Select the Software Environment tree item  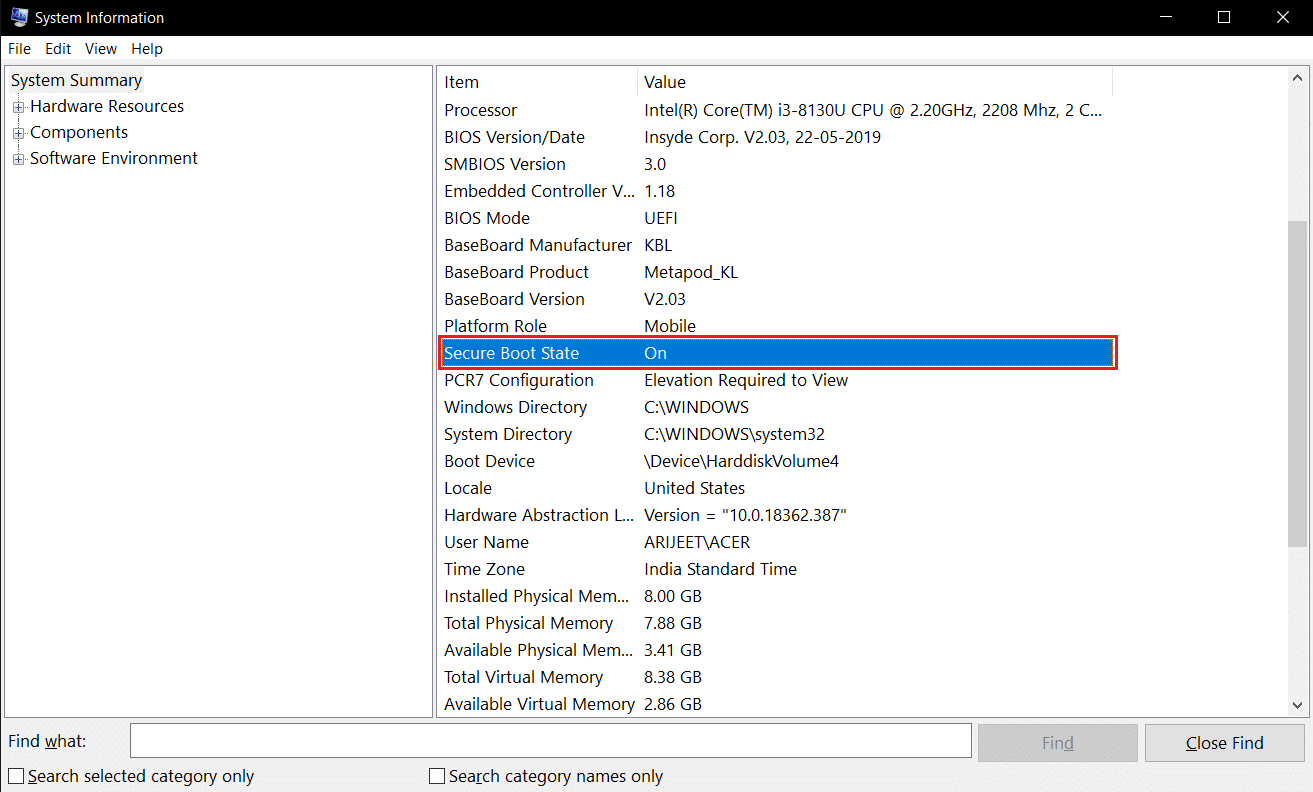(x=114, y=158)
